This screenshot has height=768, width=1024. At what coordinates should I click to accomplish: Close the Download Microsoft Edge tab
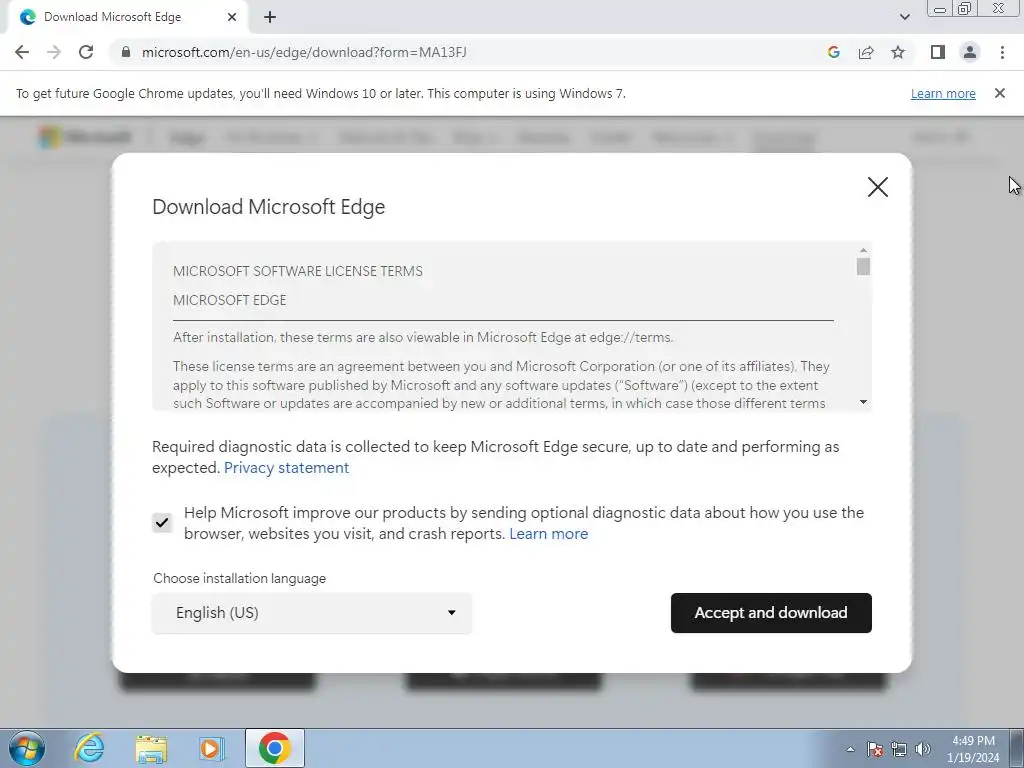232,17
